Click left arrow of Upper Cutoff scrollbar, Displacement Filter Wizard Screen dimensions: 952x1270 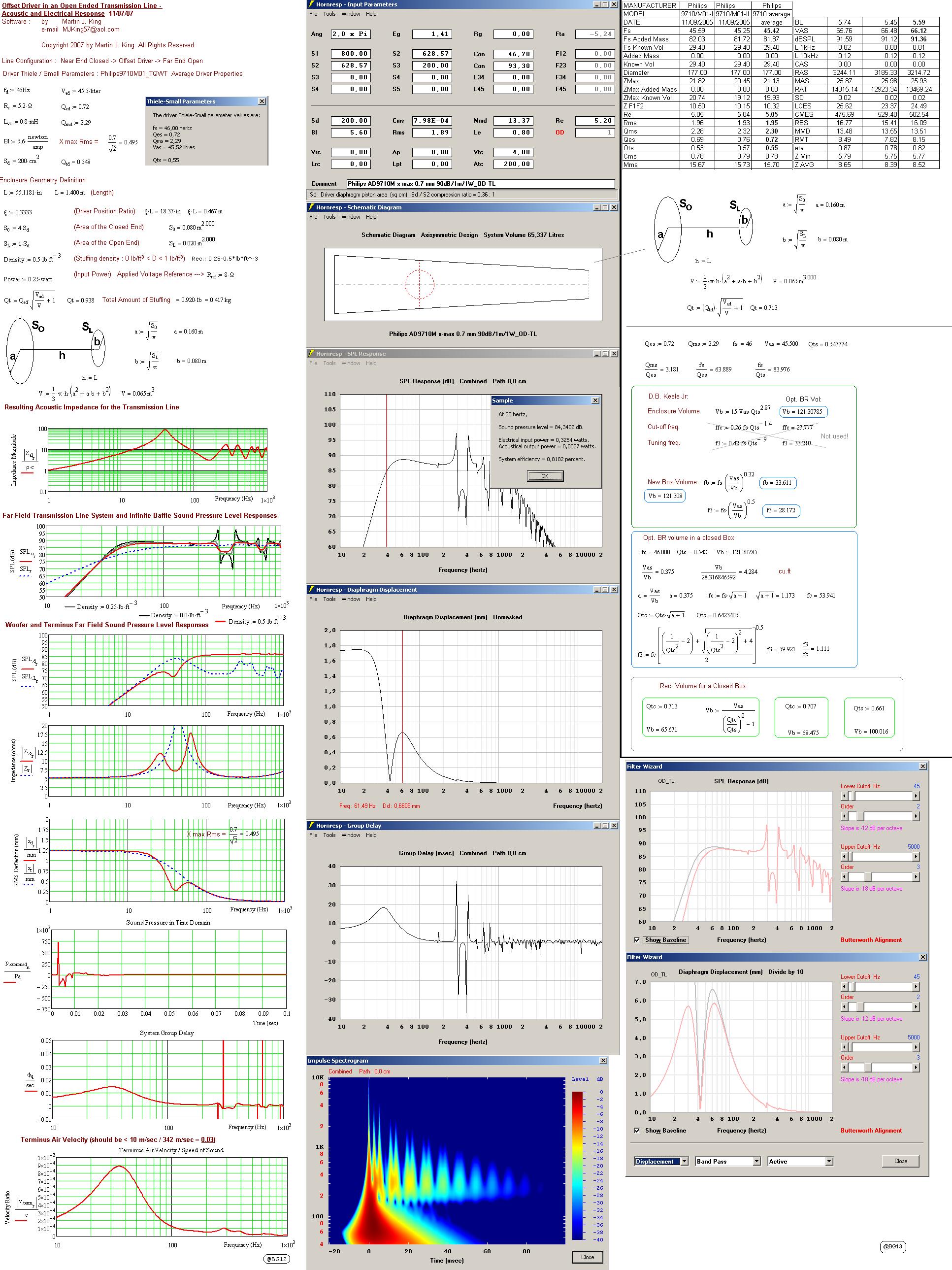(x=844, y=1047)
